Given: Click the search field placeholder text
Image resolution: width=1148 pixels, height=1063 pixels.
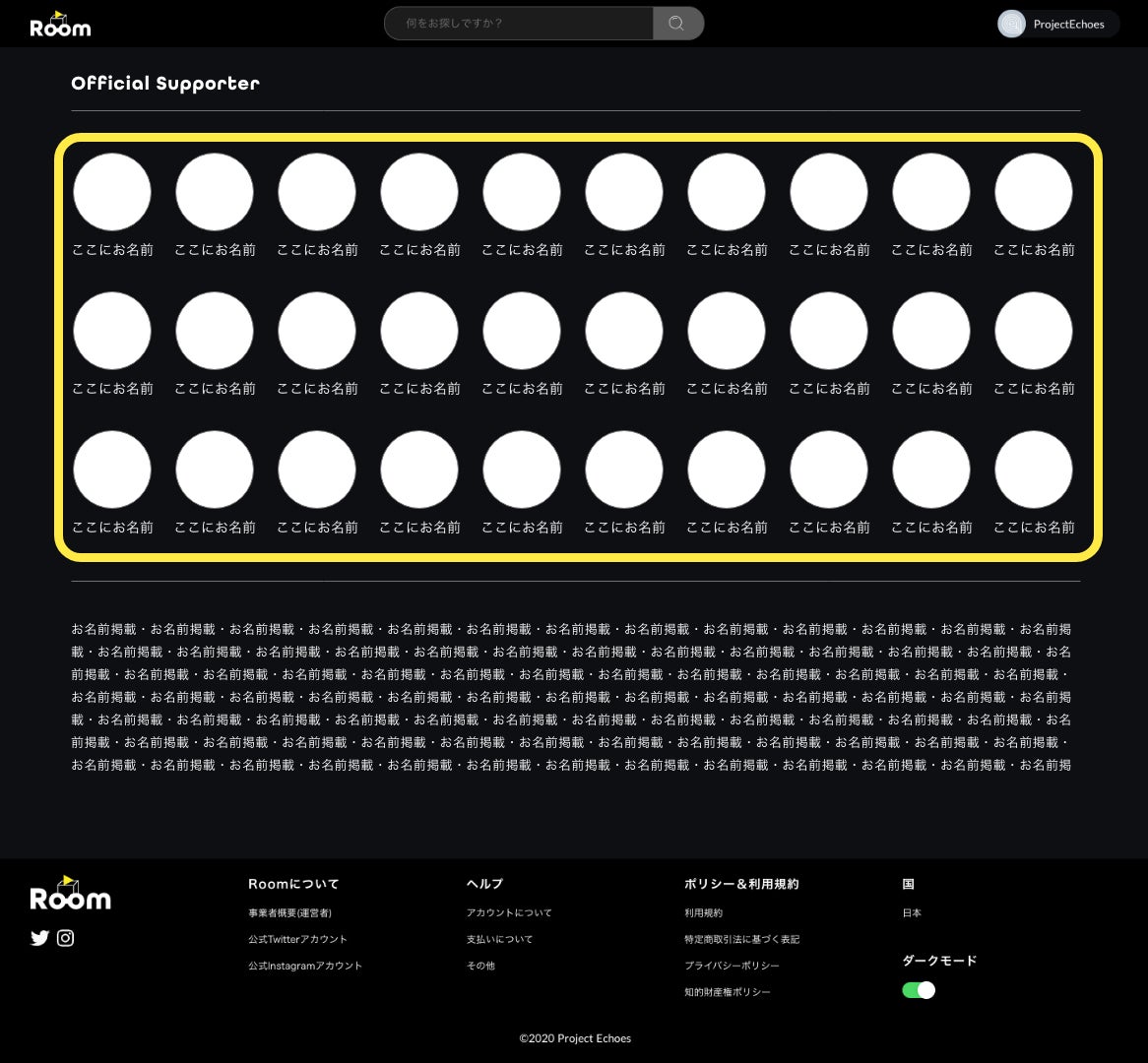Looking at the screenshot, I should [x=454, y=24].
